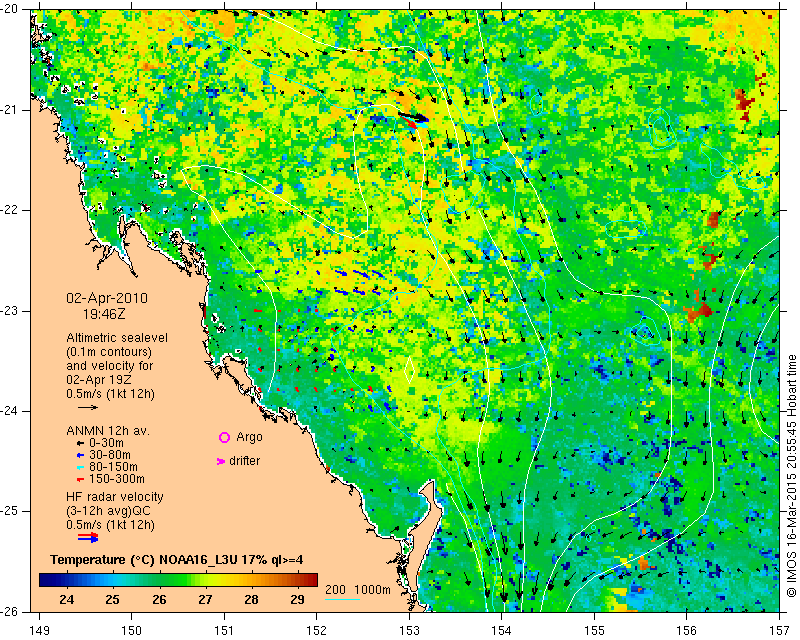Click the 'Altimetric sealevel' legend text
This screenshot has height=640, width=800.
tap(117, 338)
